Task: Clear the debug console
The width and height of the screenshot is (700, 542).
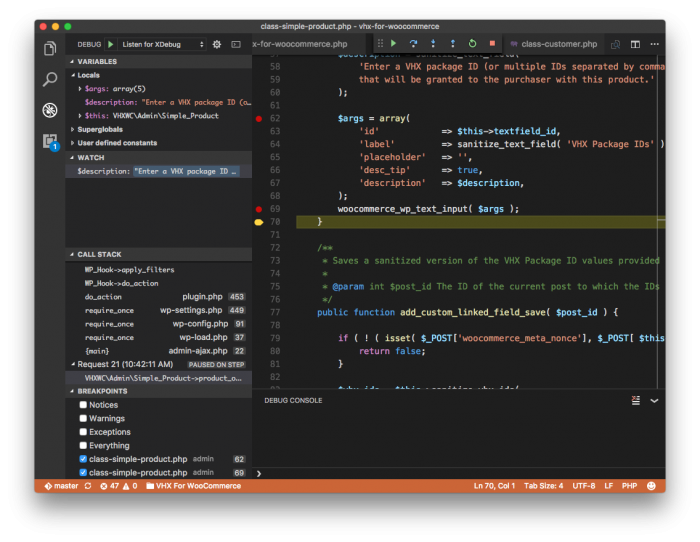Action: point(636,400)
